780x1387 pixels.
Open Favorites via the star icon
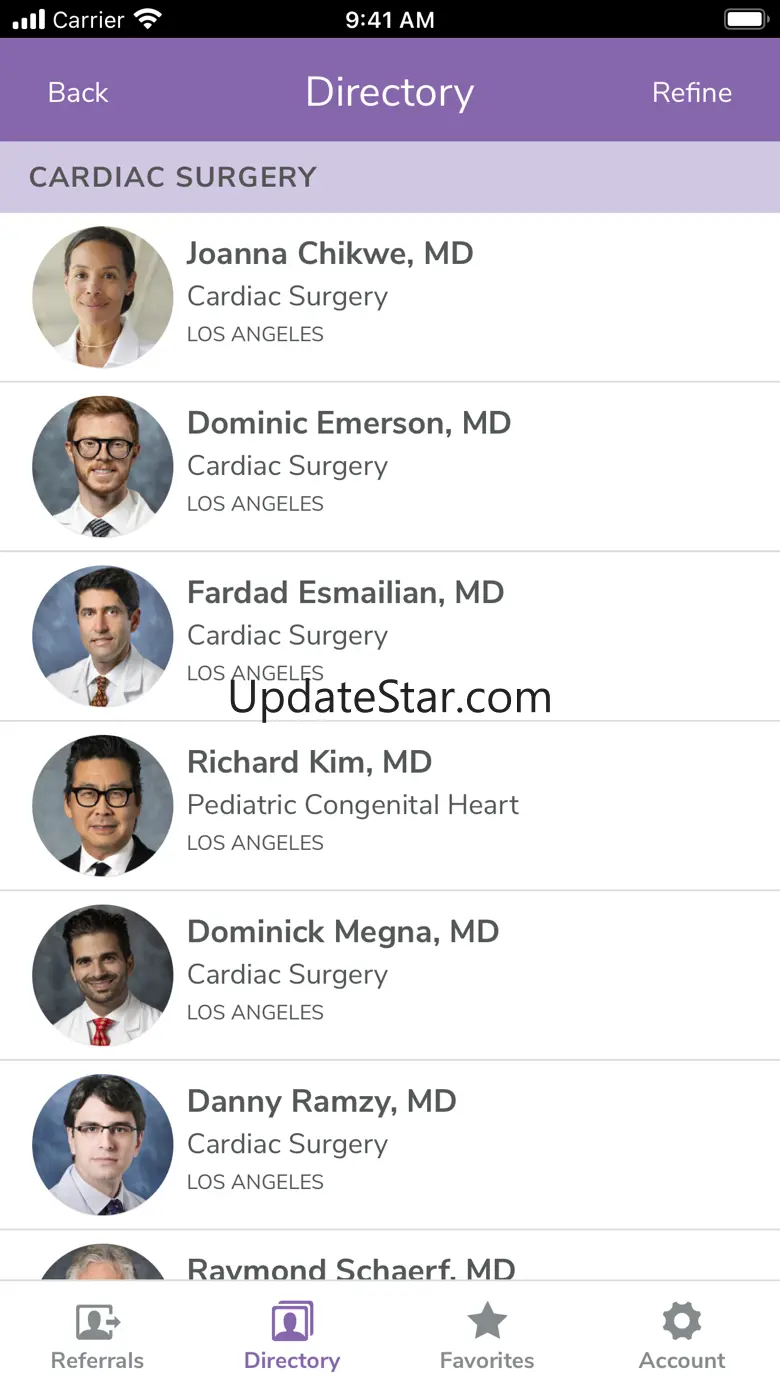coord(487,1322)
